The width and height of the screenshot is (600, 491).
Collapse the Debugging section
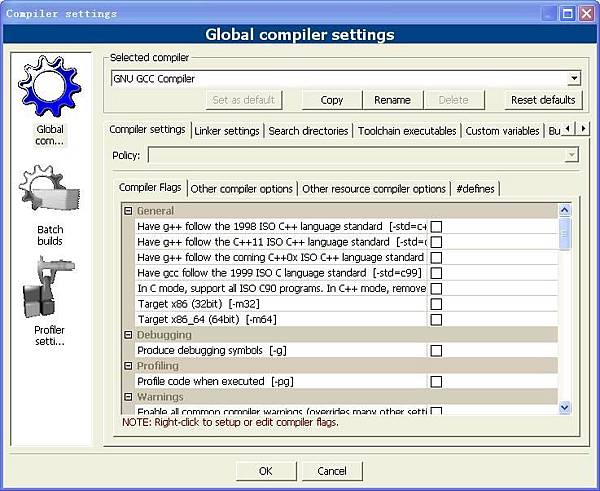[x=128, y=335]
